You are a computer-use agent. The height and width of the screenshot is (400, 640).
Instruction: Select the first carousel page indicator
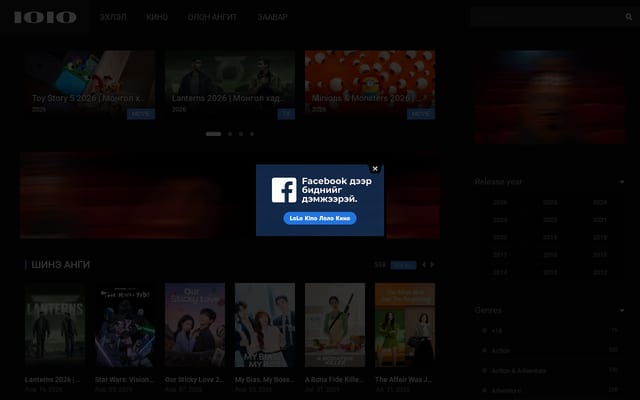coord(213,134)
